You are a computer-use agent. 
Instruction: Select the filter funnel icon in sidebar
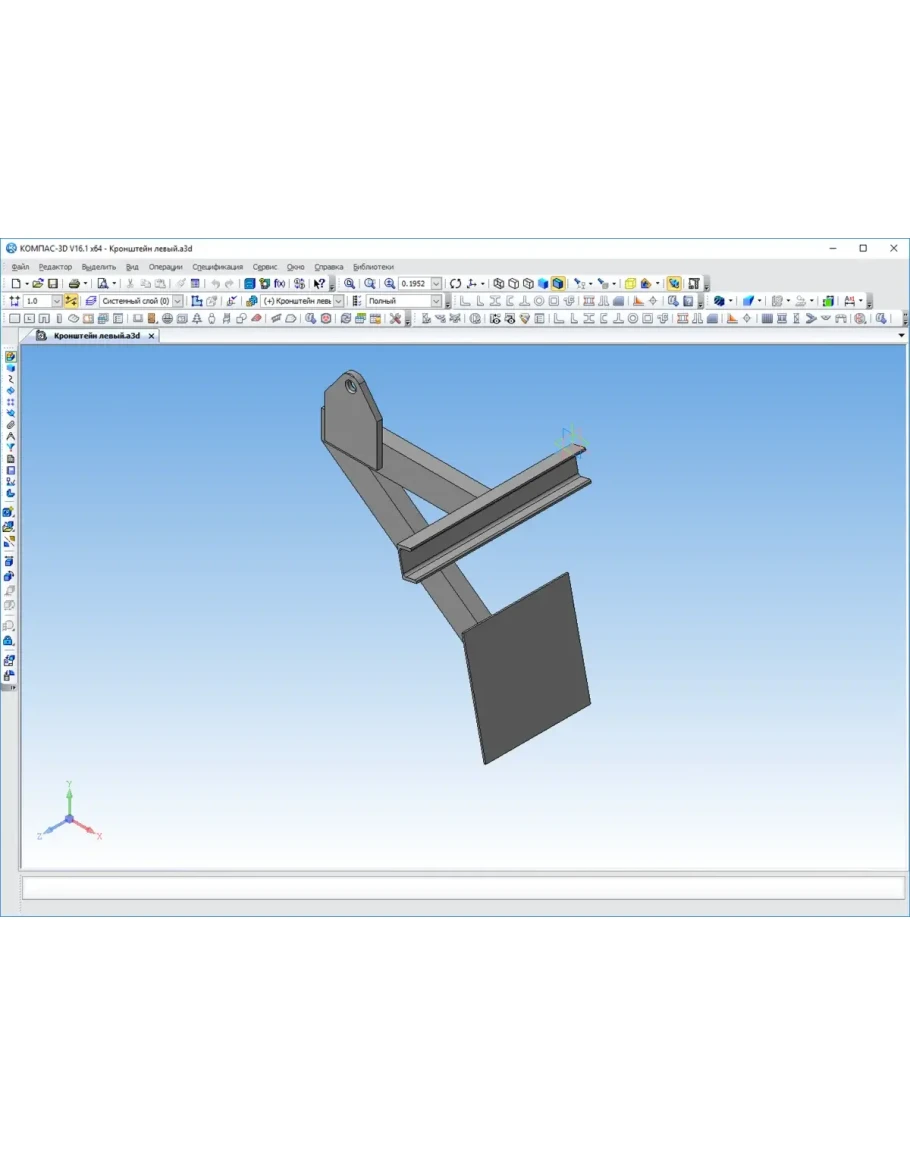coord(10,447)
